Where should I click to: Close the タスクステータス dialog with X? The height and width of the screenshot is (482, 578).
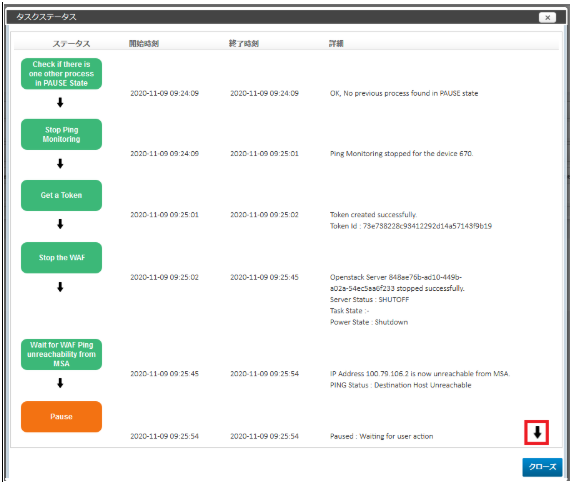547,17
